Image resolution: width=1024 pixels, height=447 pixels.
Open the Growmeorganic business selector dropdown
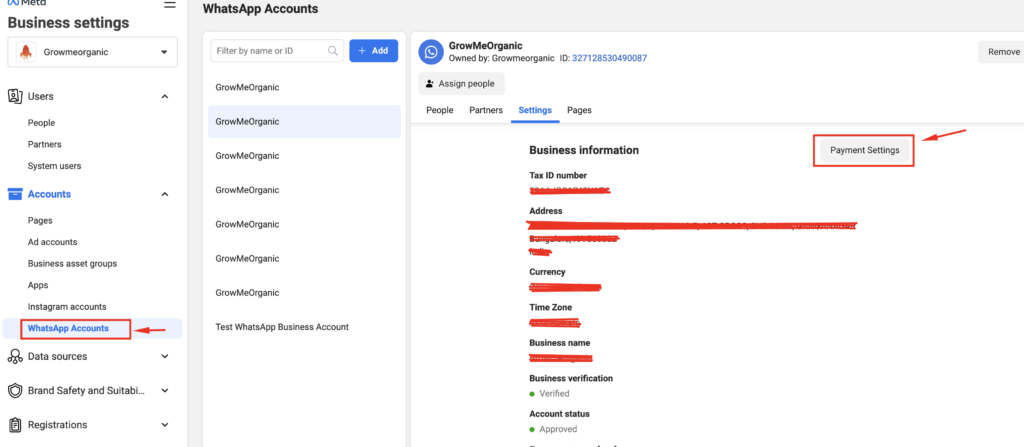tap(92, 52)
